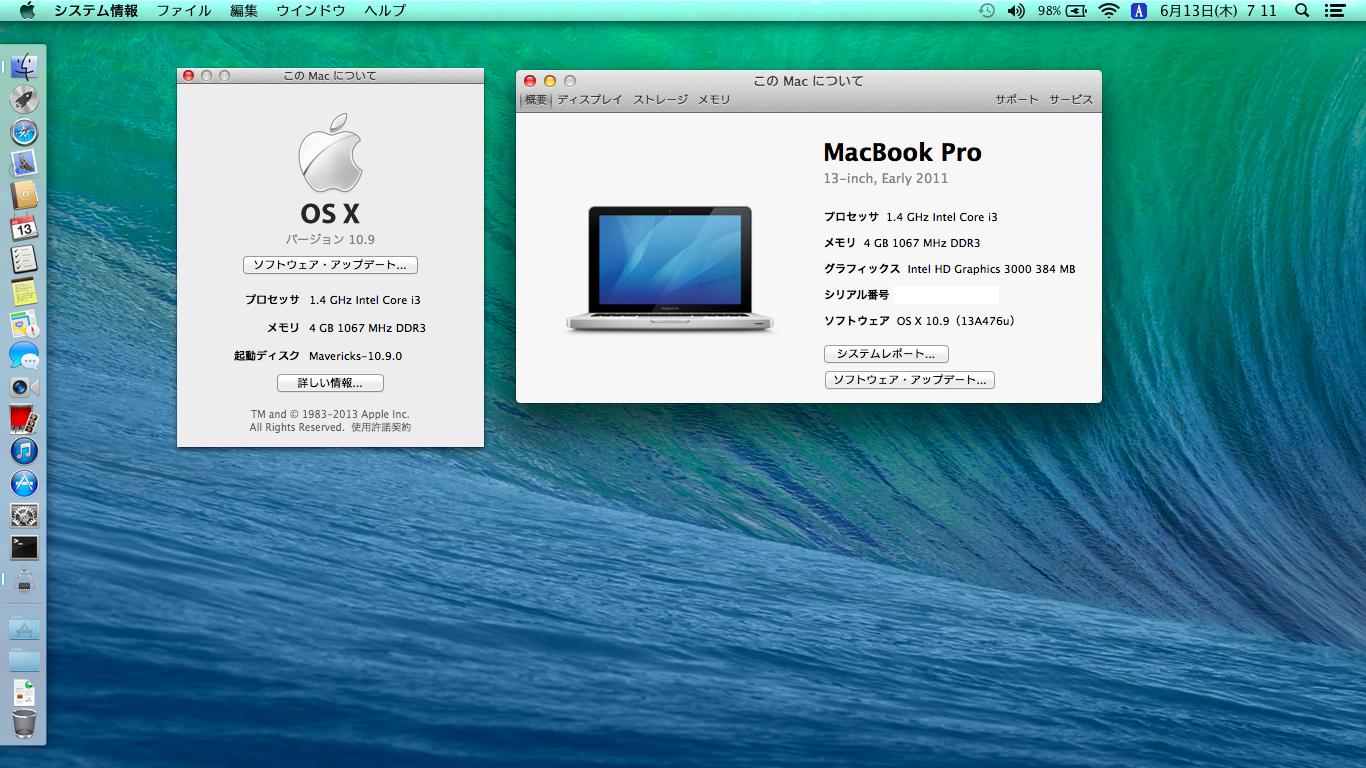Open the サービス section
1366x768 pixels.
(1071, 100)
